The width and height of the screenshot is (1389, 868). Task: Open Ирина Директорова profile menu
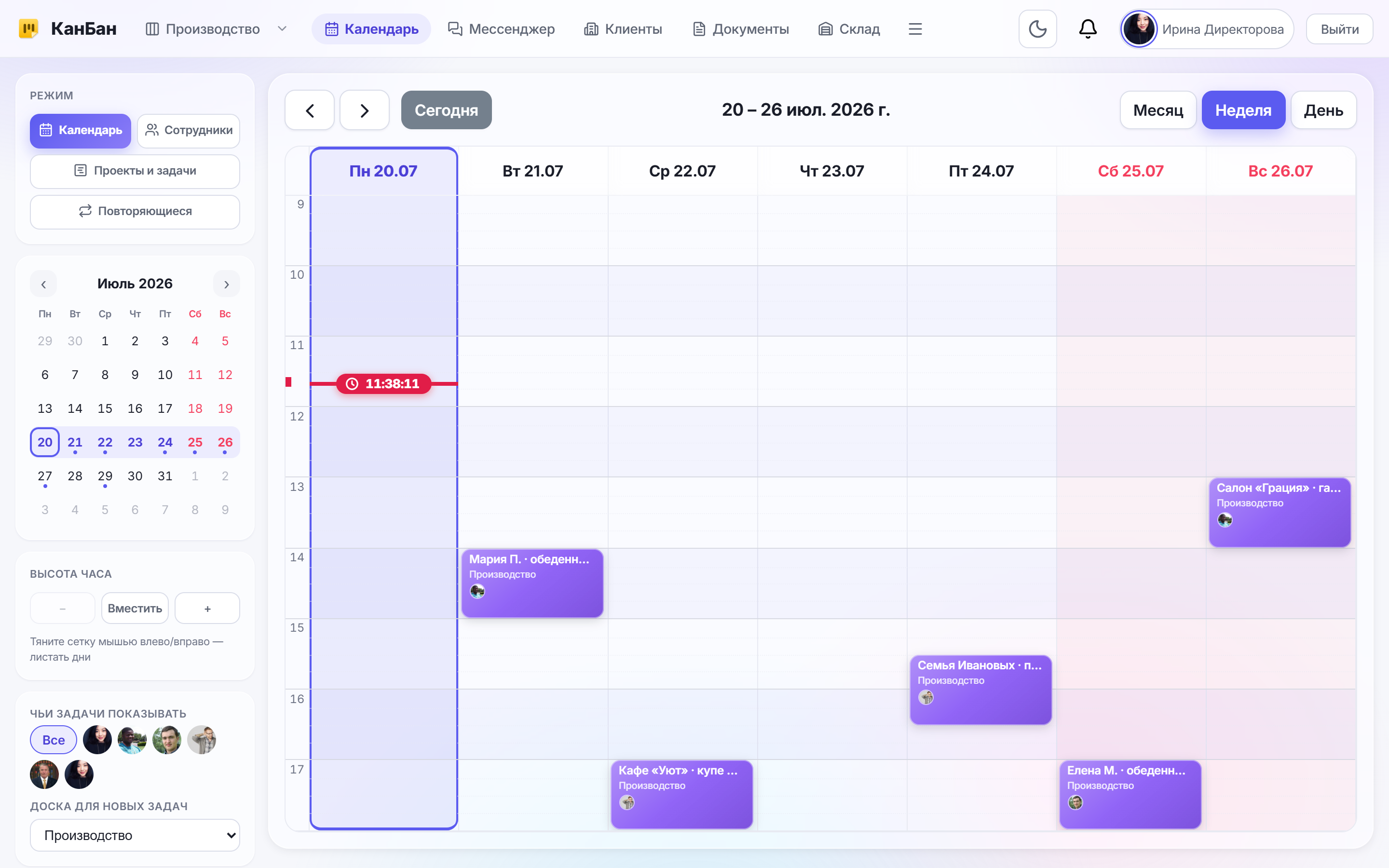(1207, 29)
